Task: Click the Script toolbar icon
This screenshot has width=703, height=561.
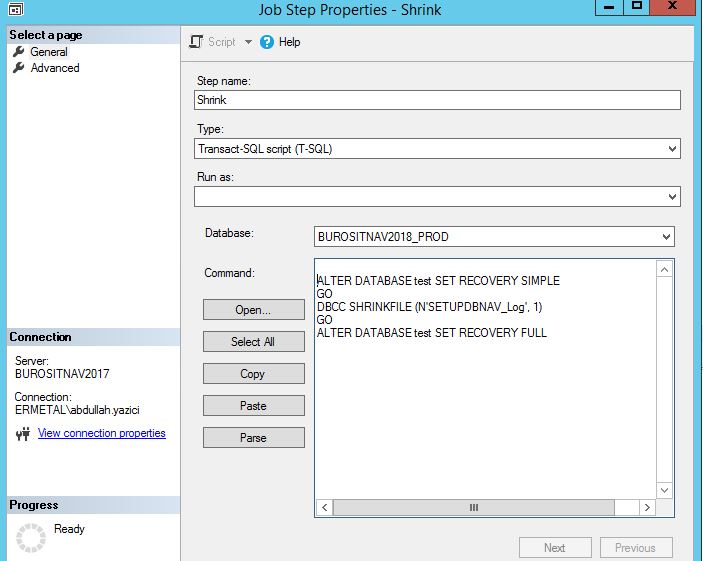Action: pyautogui.click(x=197, y=42)
